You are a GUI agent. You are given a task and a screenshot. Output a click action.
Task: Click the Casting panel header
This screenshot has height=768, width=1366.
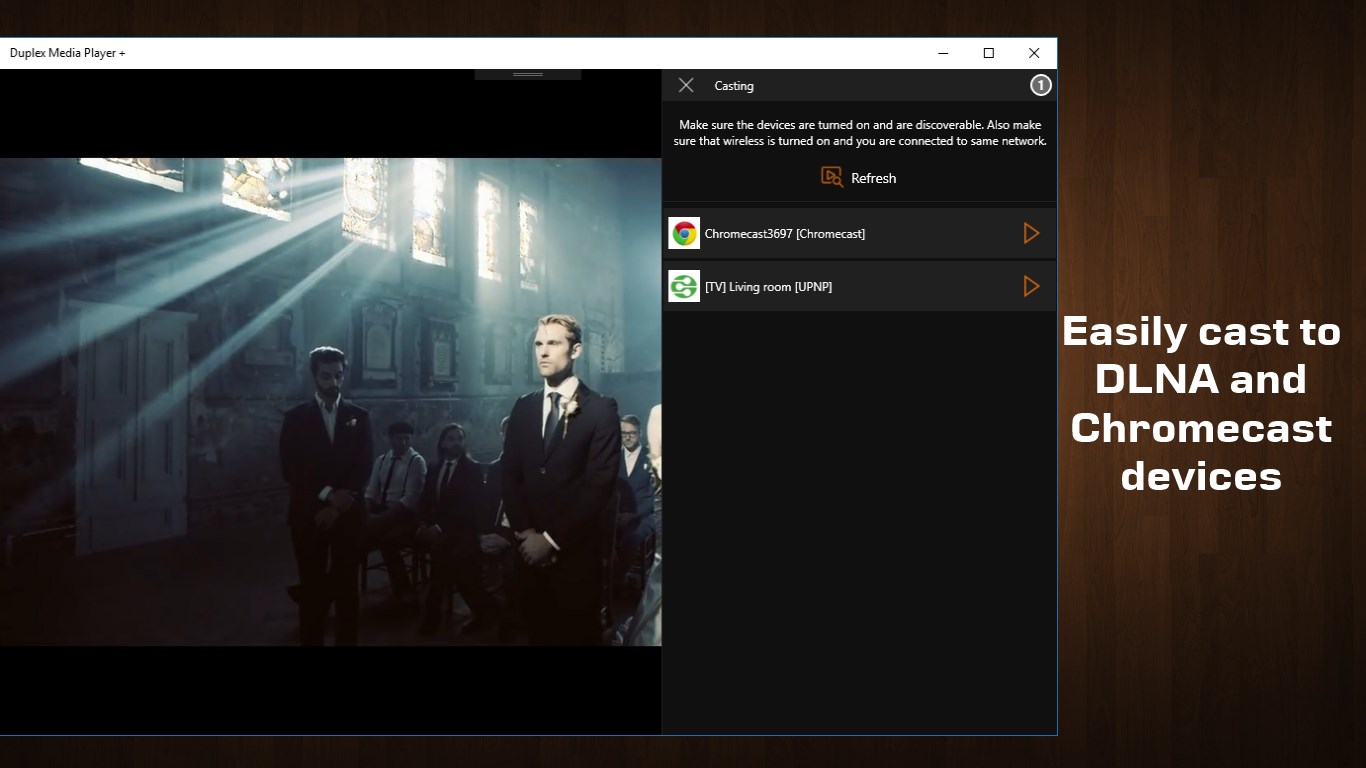click(x=734, y=86)
